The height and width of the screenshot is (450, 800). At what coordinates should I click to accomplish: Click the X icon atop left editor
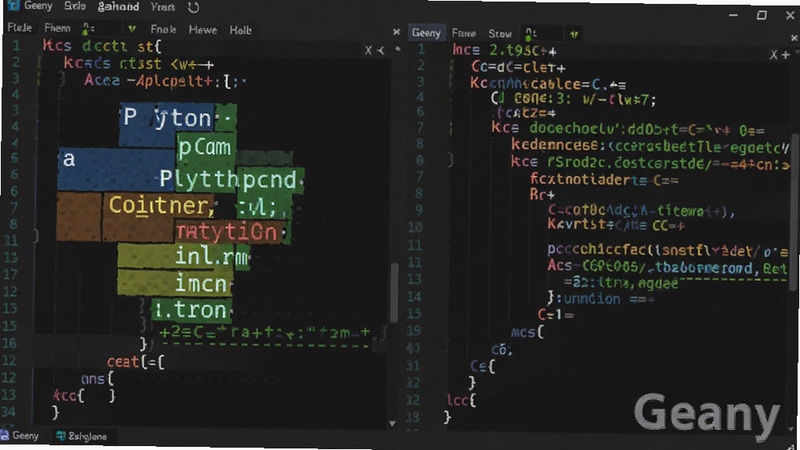point(368,51)
